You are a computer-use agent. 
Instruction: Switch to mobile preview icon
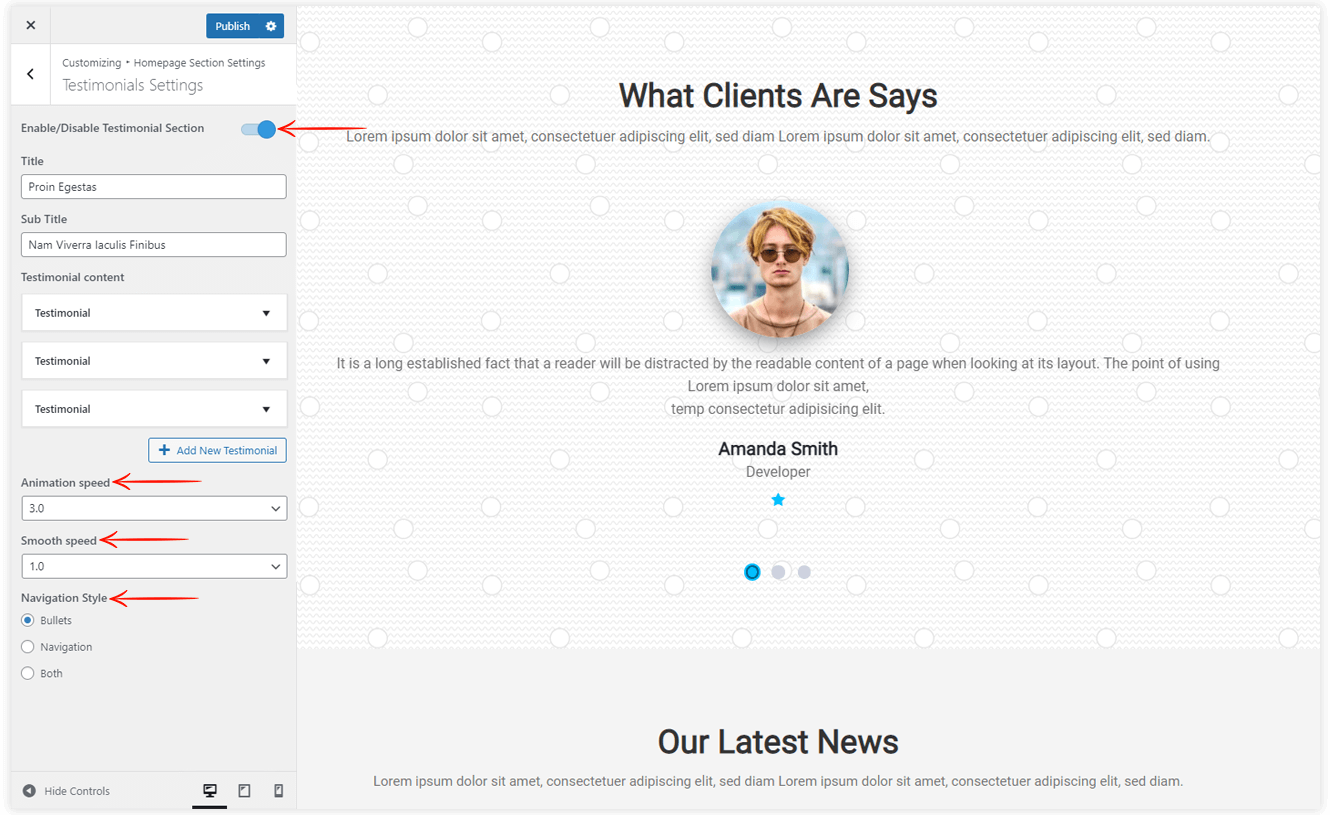(279, 791)
